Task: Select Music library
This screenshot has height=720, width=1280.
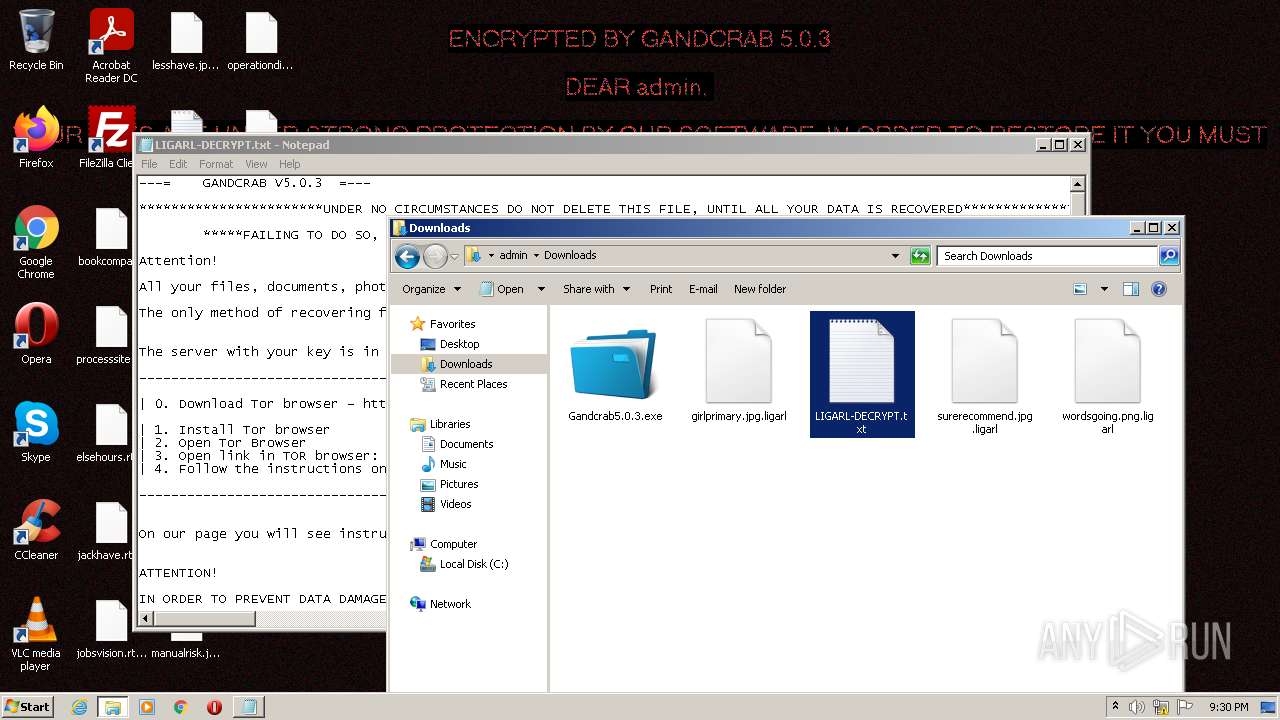Action: 453,464
